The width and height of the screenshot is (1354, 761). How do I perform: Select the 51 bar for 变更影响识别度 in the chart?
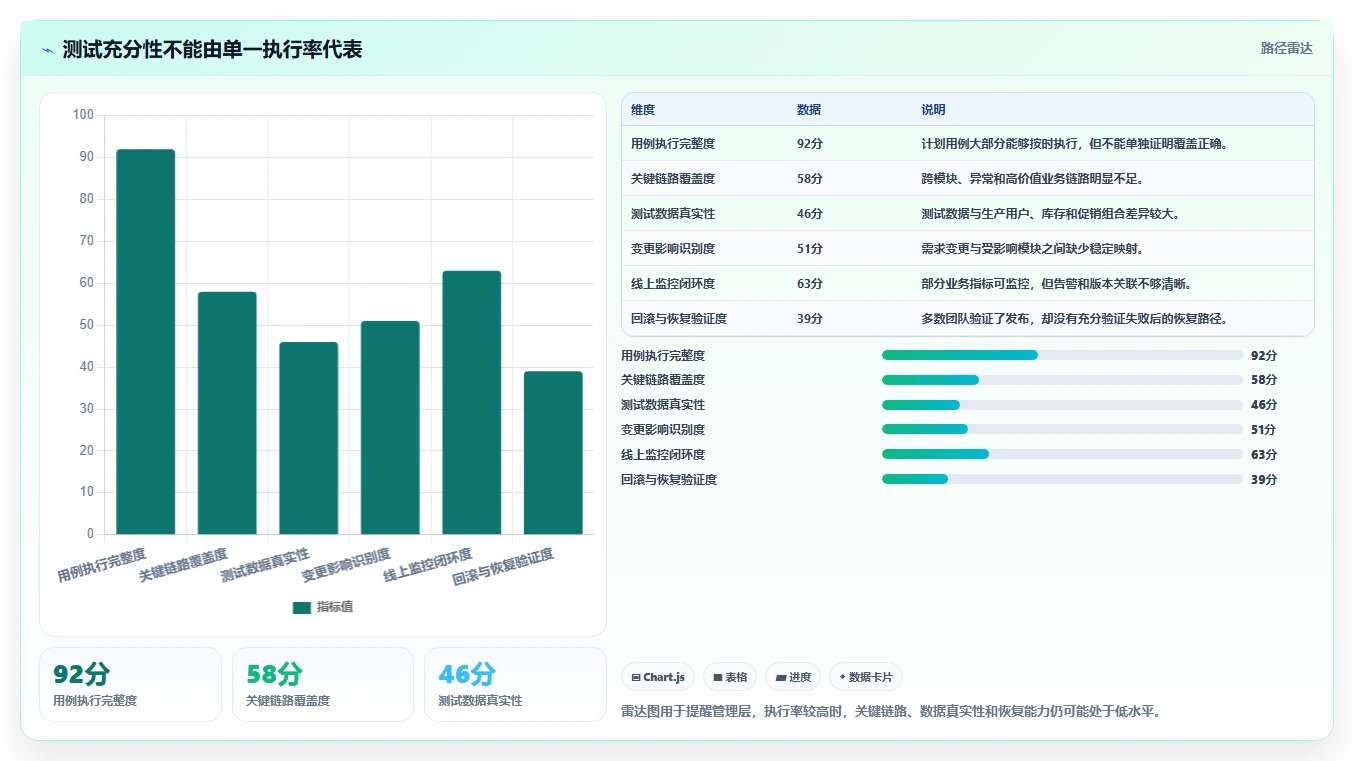pos(390,427)
